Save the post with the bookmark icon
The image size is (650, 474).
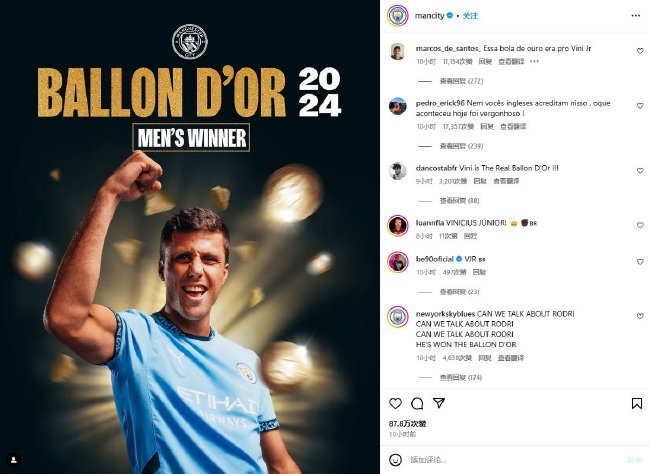pyautogui.click(x=637, y=403)
